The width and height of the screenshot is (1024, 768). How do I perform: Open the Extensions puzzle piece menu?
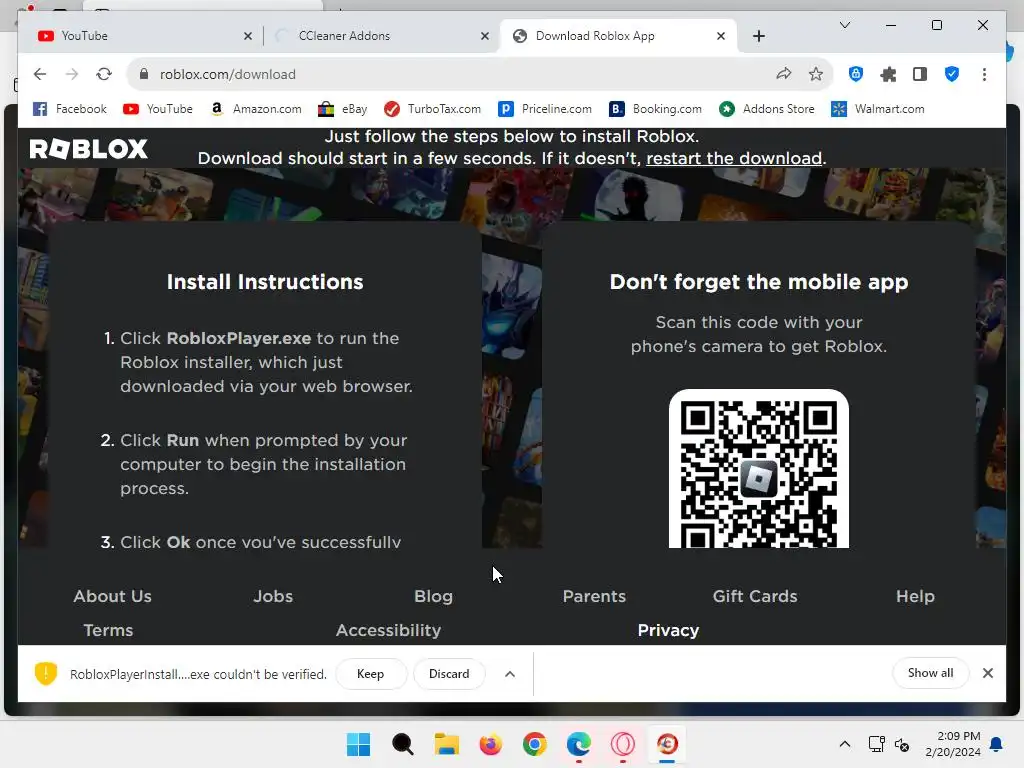[888, 74]
